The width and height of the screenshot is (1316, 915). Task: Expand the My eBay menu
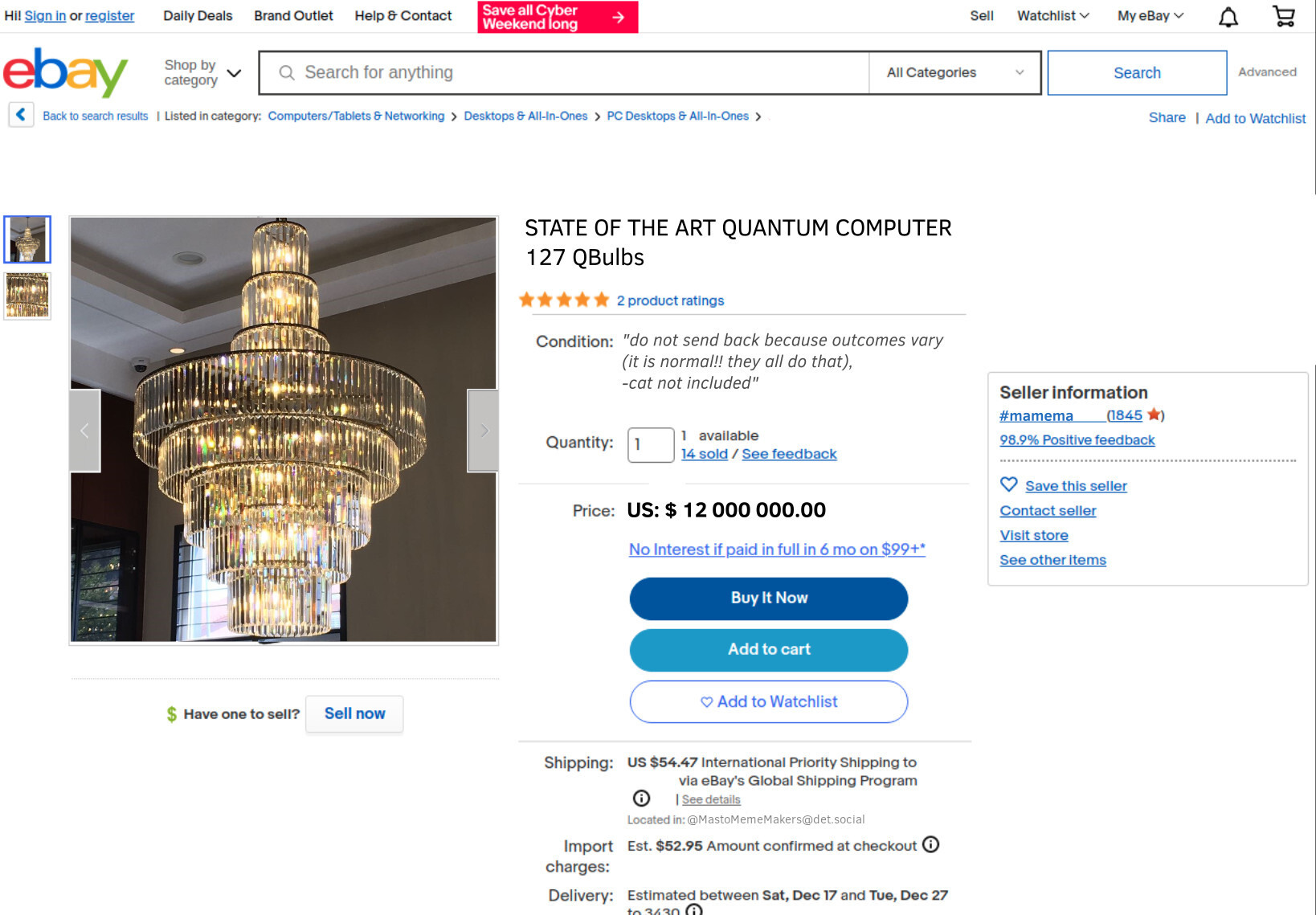[1150, 16]
